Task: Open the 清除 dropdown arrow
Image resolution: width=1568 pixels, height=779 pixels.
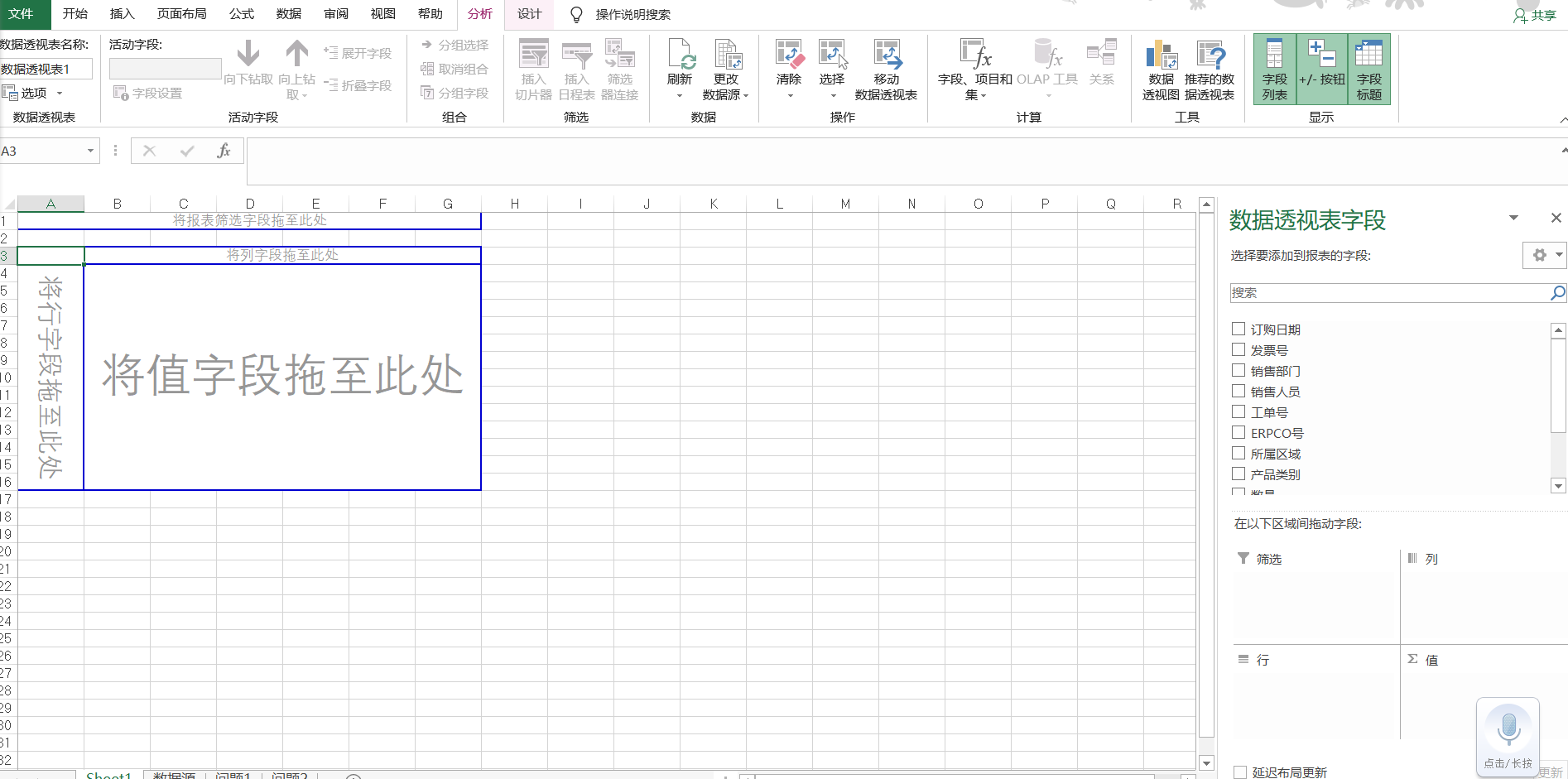Action: (790, 96)
